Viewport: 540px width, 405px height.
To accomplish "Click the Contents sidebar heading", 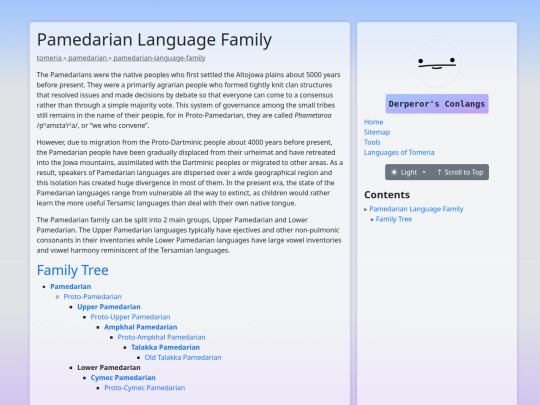I will [x=387, y=195].
